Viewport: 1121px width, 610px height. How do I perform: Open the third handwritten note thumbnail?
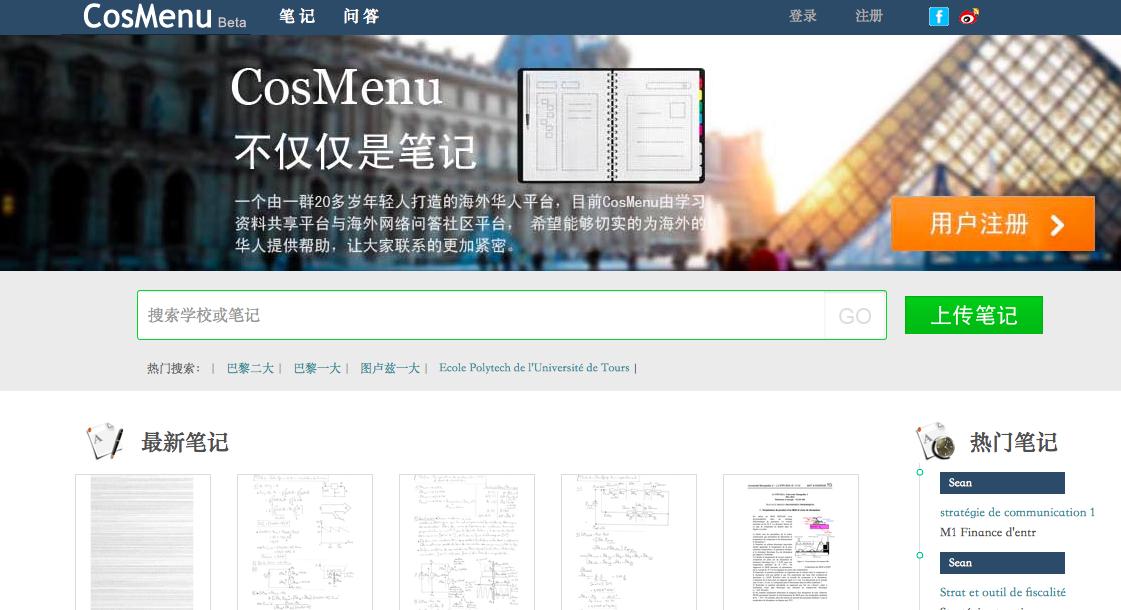467,542
